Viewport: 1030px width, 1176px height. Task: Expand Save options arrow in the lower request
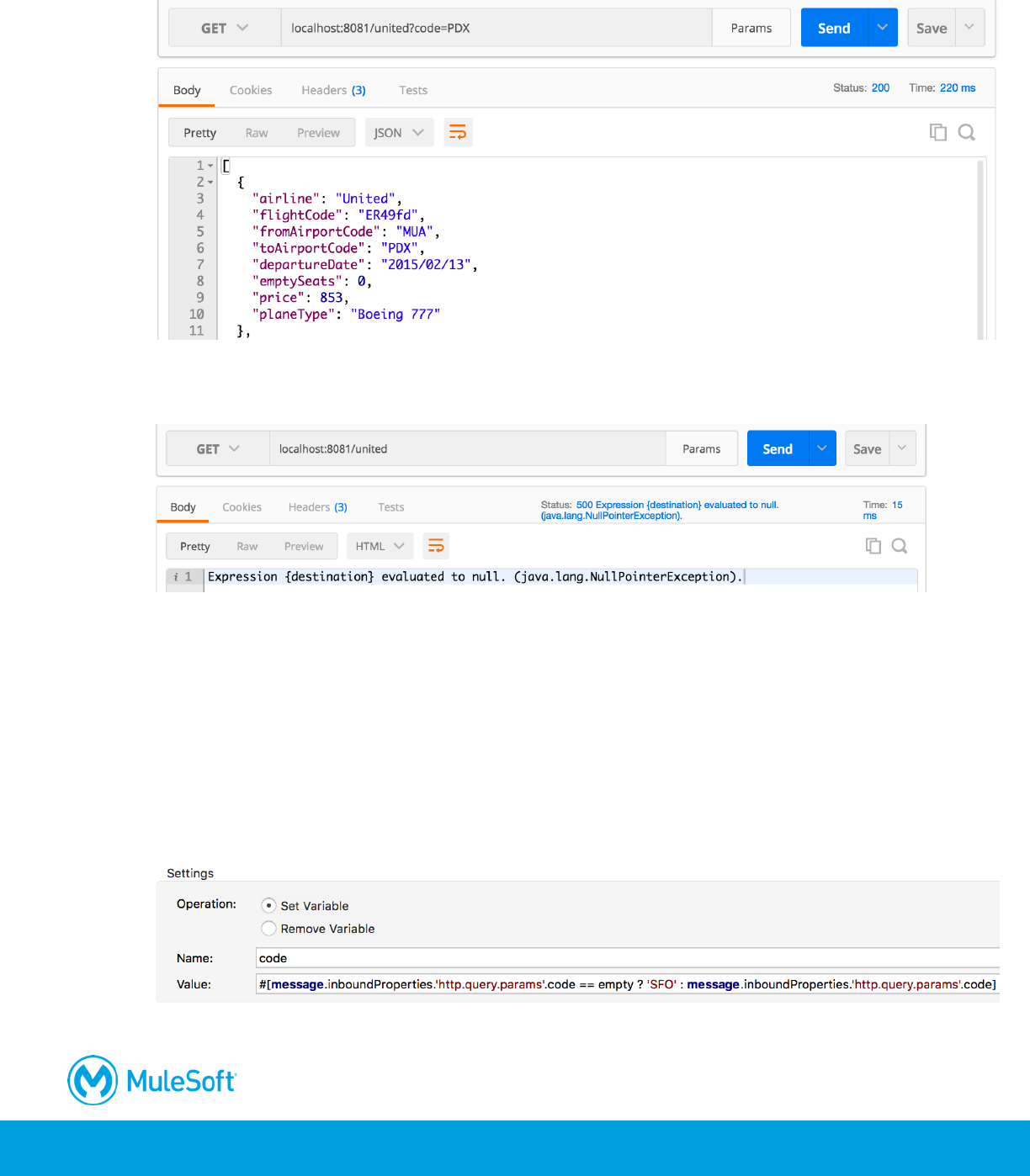tap(902, 448)
